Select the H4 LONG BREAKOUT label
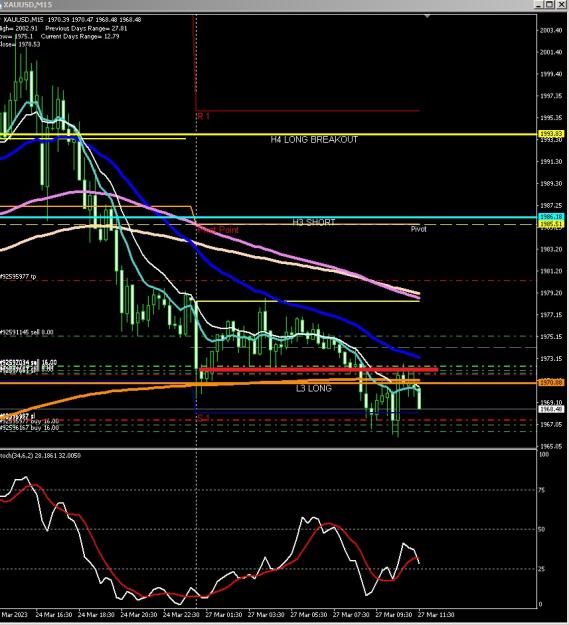 [314, 140]
